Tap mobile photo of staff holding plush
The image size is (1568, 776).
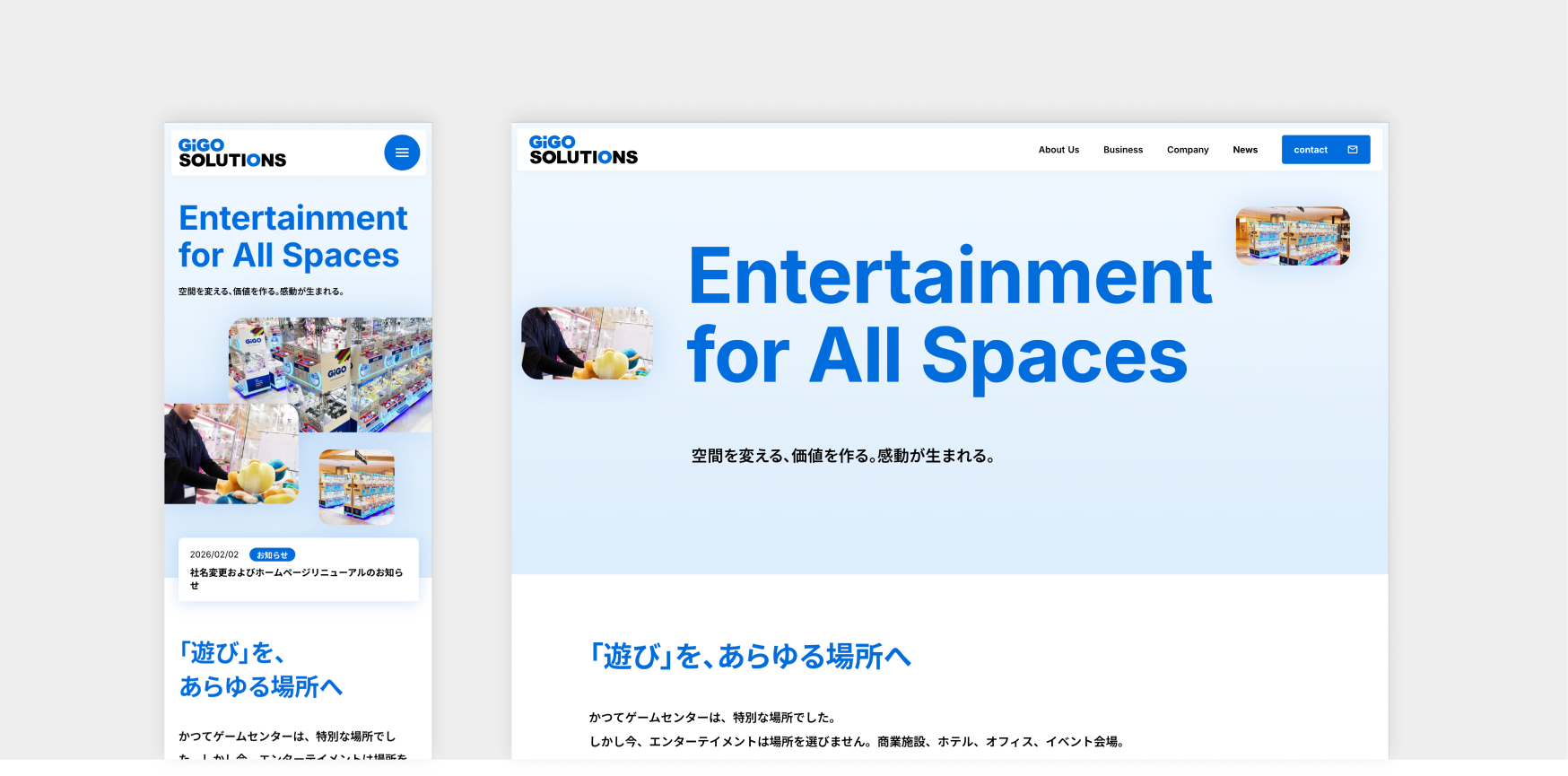(230, 456)
